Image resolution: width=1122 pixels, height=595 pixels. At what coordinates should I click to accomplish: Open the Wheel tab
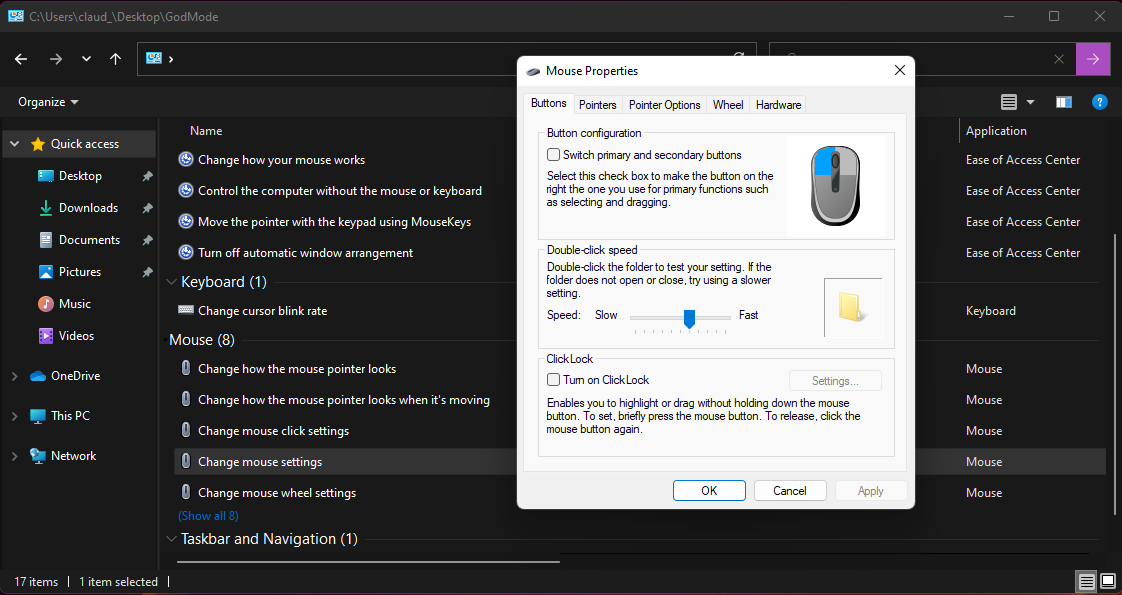pyautogui.click(x=727, y=105)
